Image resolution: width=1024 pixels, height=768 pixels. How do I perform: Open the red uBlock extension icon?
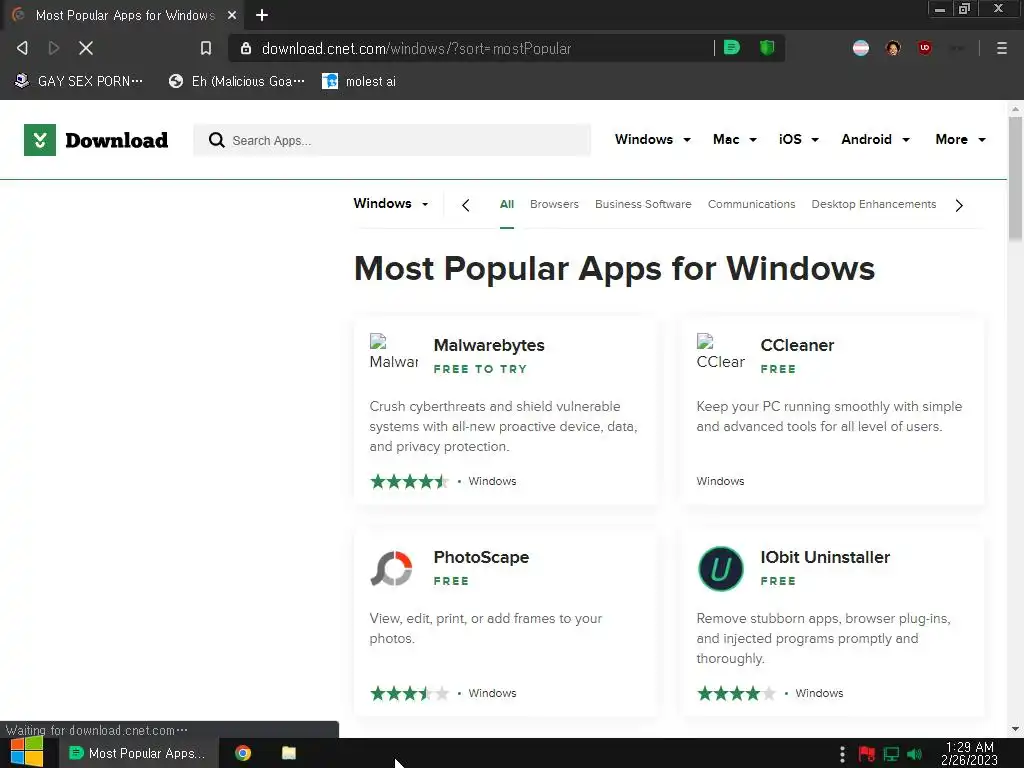pyautogui.click(x=925, y=48)
